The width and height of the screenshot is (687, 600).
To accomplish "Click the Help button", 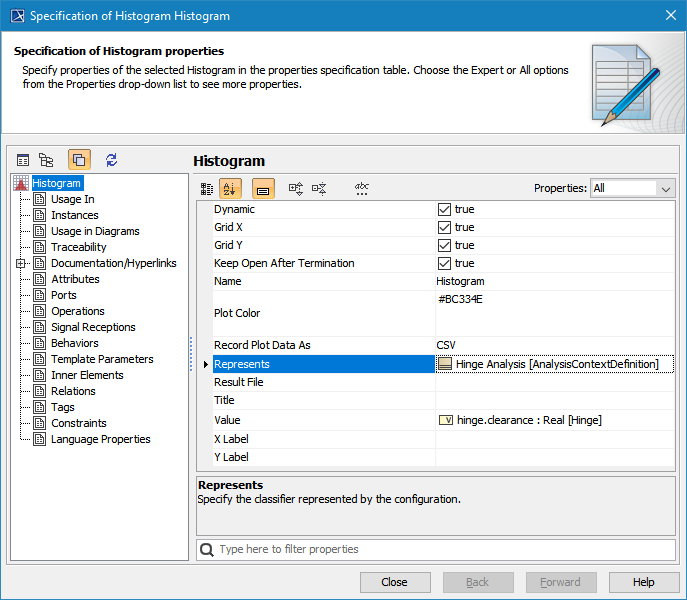I will (643, 582).
